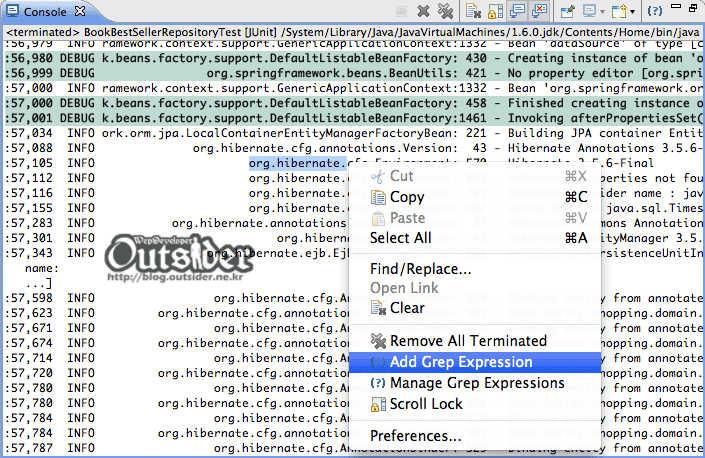Click Remove All Terminated Launches toolbar icon

[445, 12]
